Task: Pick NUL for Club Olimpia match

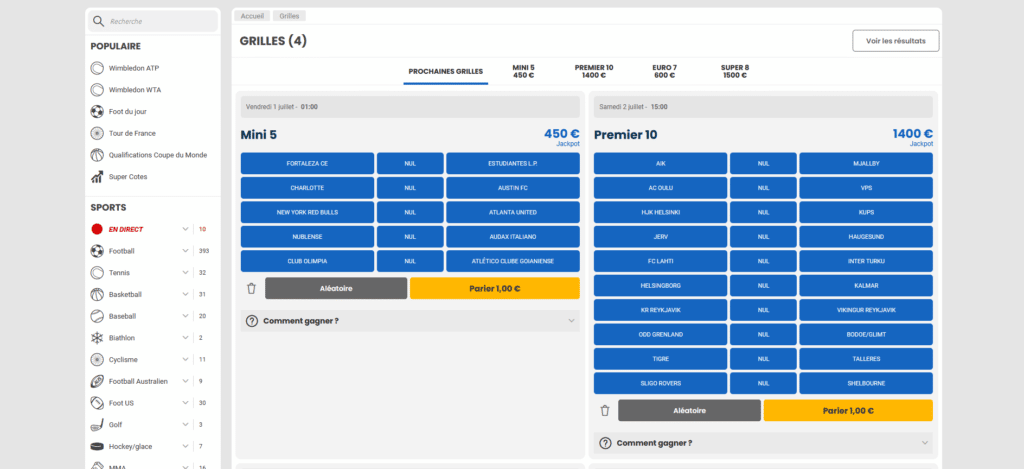Action: [x=410, y=261]
